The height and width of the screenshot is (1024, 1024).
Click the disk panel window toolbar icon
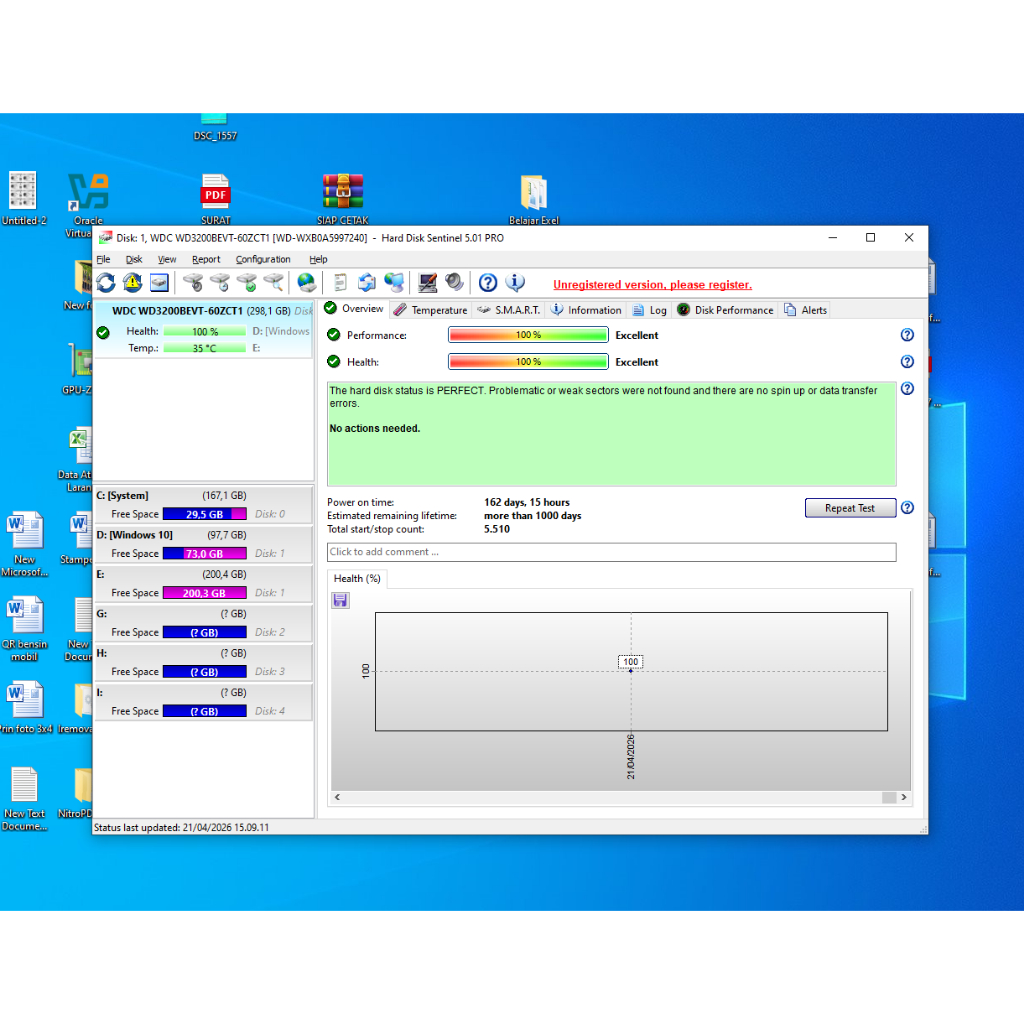point(159,283)
